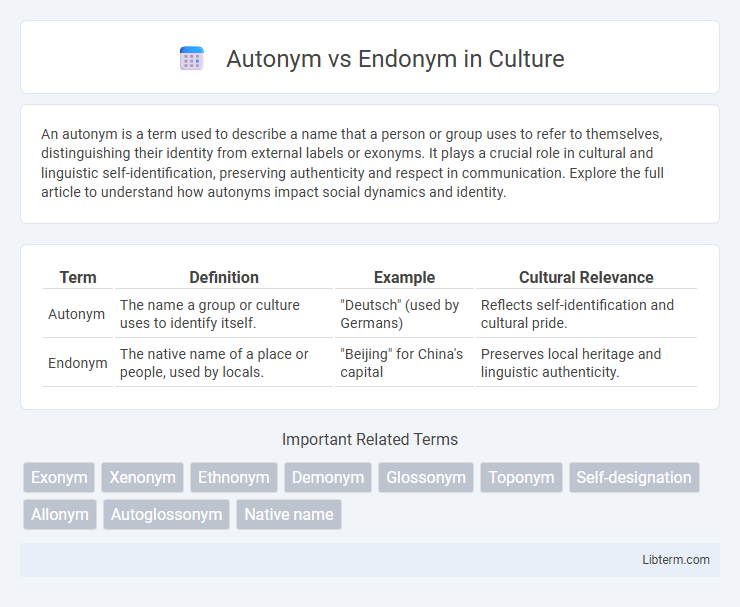
Task: Click the definition 'The name a group or culture uses'
Action: (224, 314)
